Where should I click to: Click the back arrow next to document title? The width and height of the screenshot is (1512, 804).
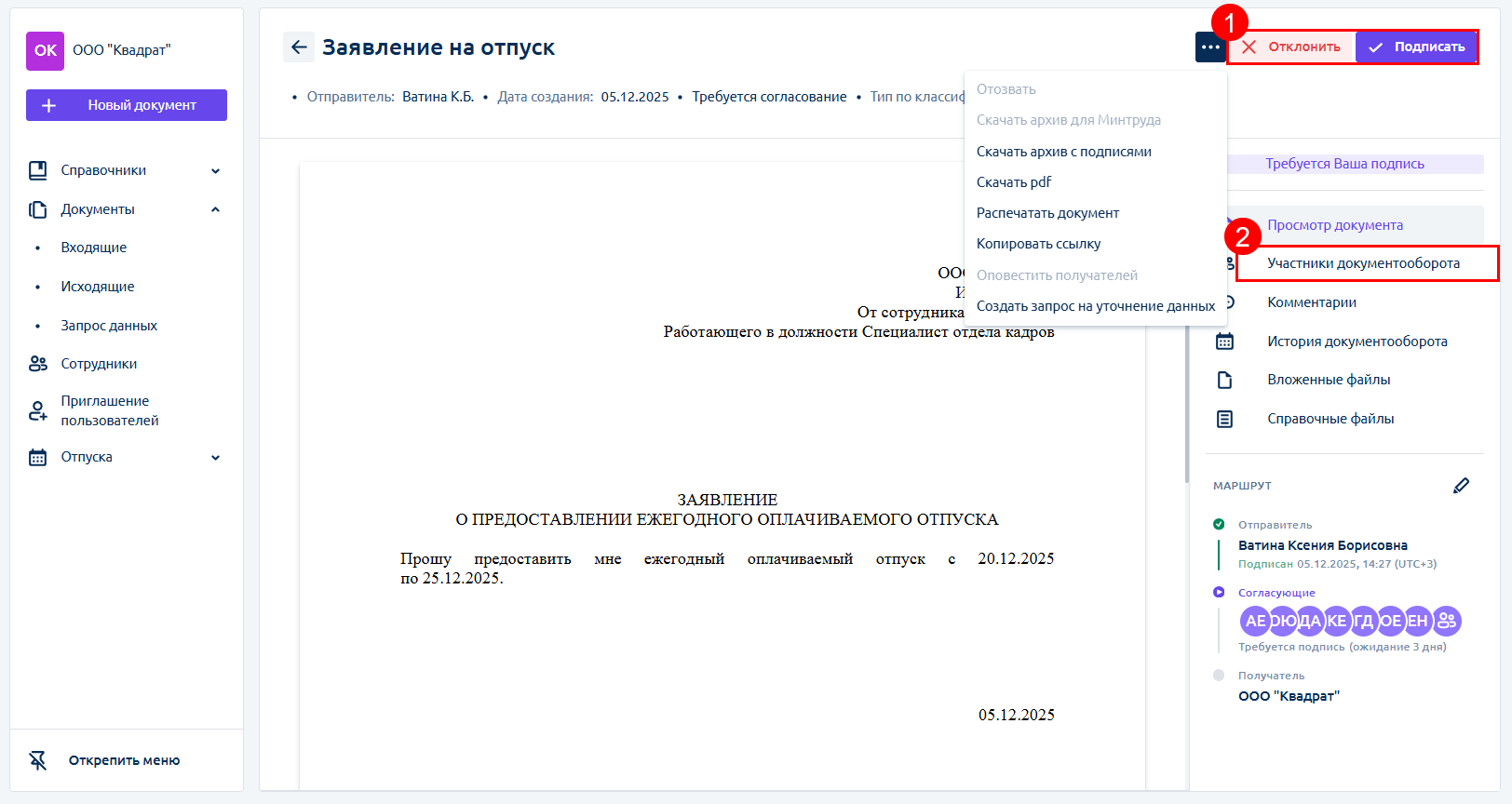click(x=299, y=47)
